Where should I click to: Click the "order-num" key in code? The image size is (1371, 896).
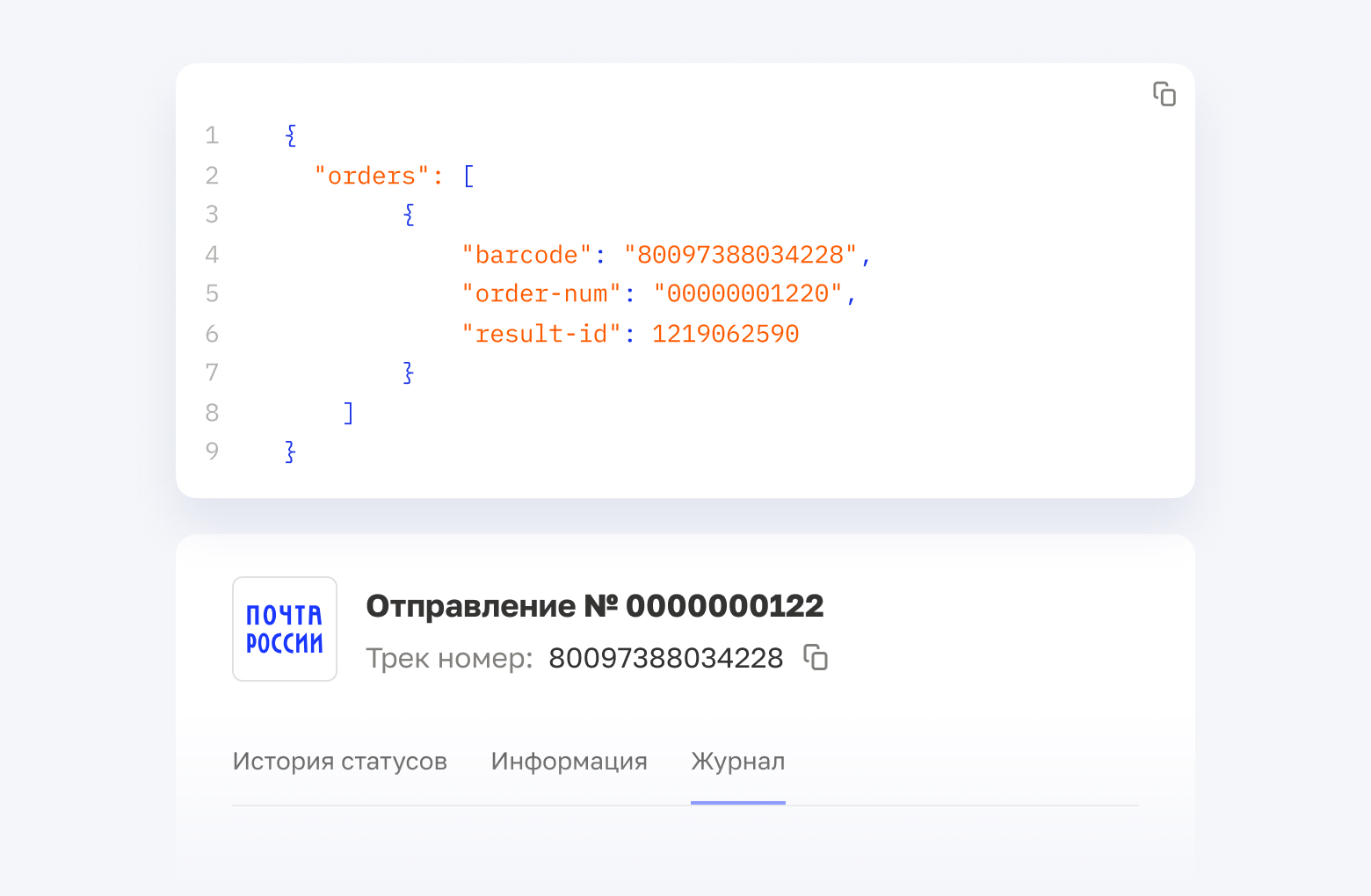click(x=541, y=293)
